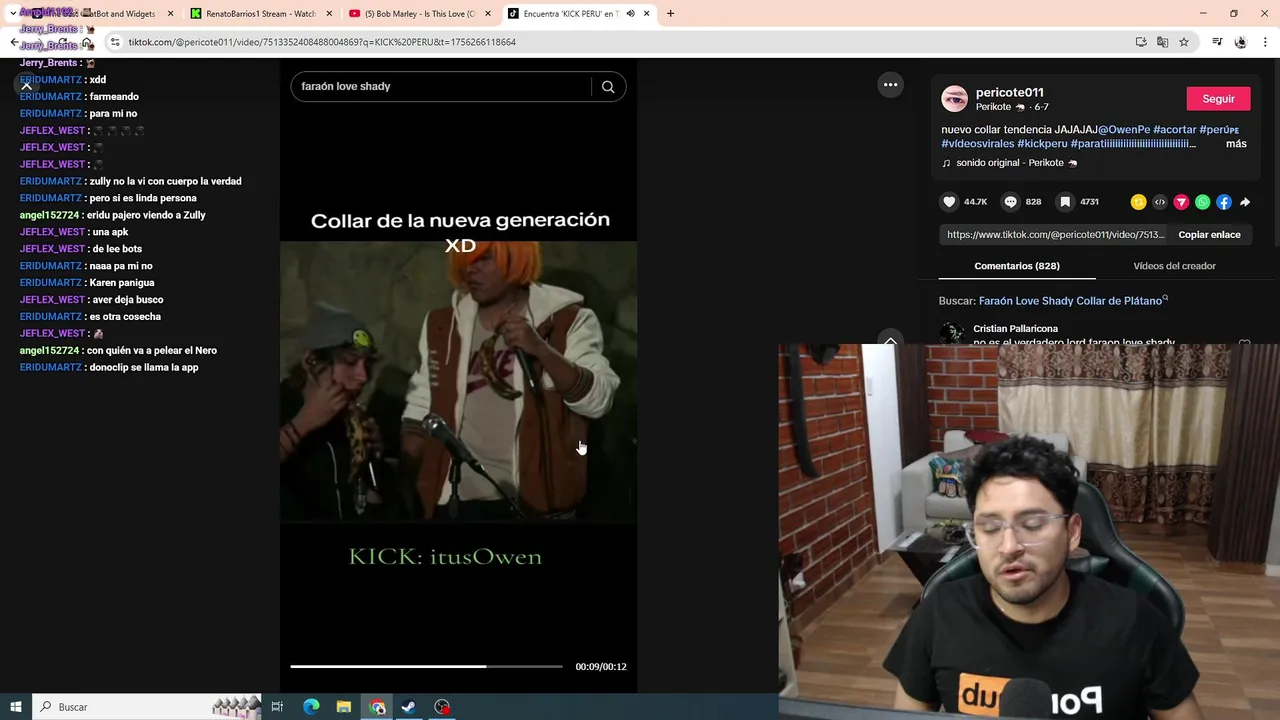This screenshot has height=720, width=1280.
Task: Close the Bob Marley tab
Action: pyautogui.click(x=487, y=13)
